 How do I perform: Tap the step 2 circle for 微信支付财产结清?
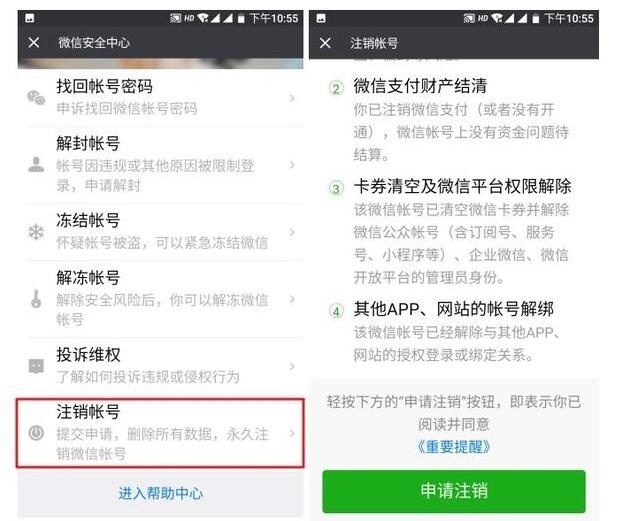pos(336,88)
